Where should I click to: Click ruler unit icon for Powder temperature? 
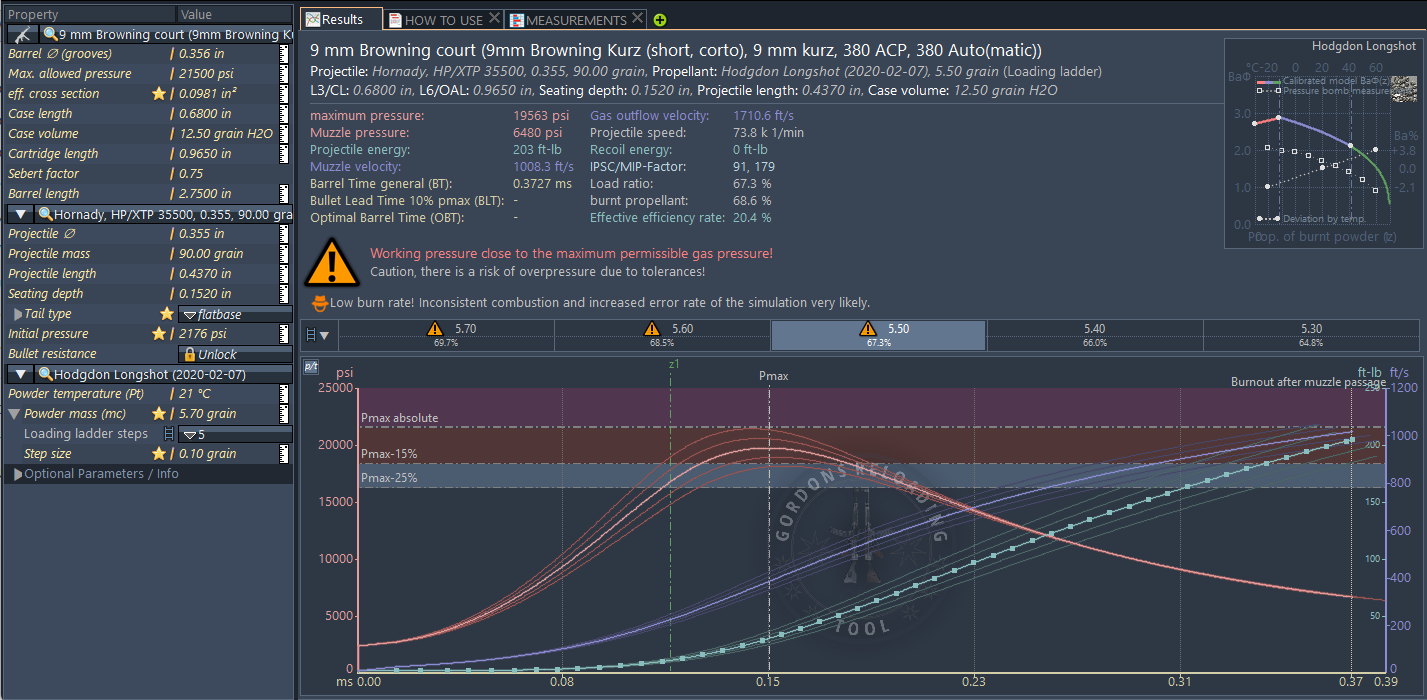pyautogui.click(x=284, y=394)
